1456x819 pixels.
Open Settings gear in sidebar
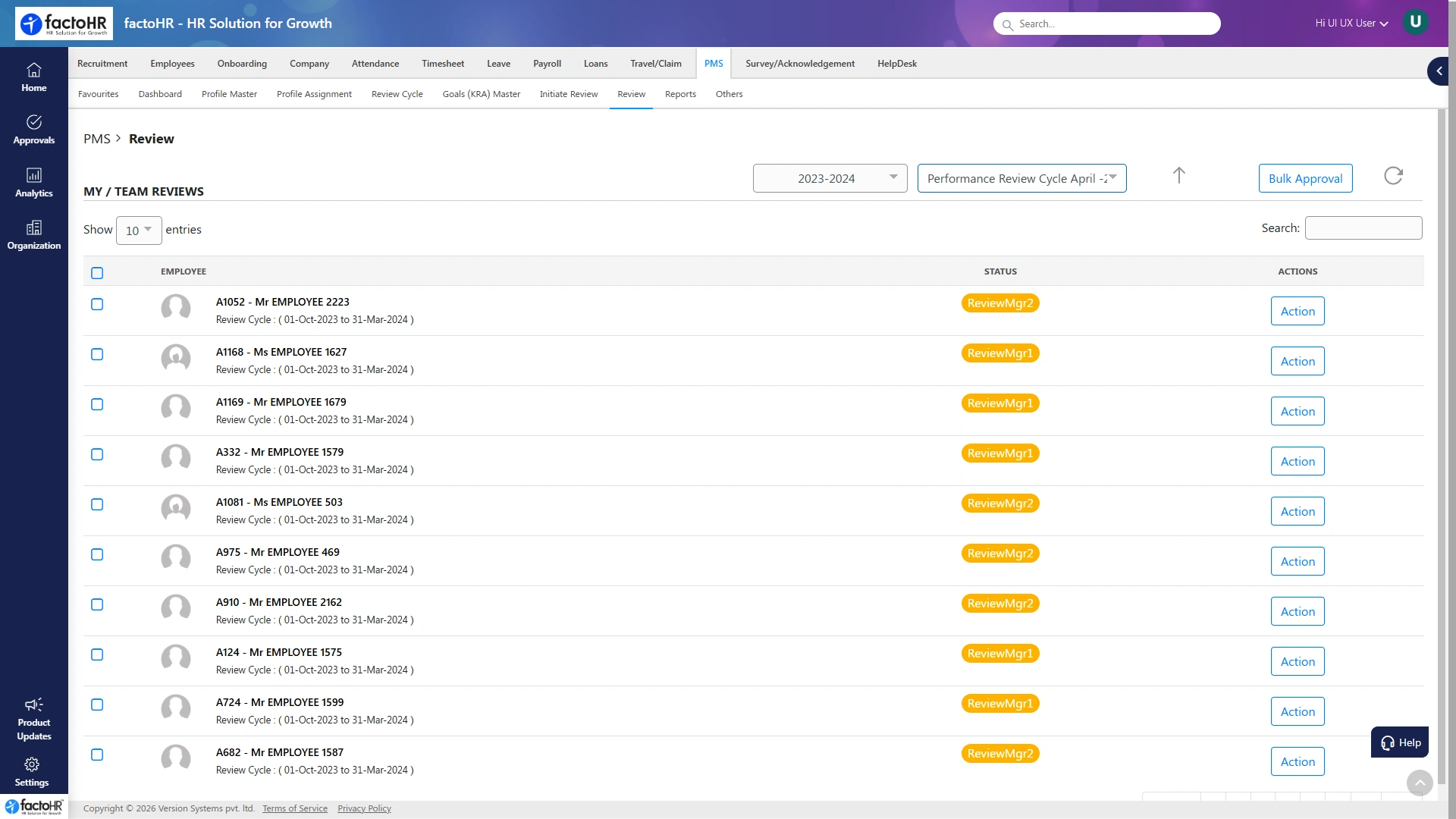click(32, 764)
